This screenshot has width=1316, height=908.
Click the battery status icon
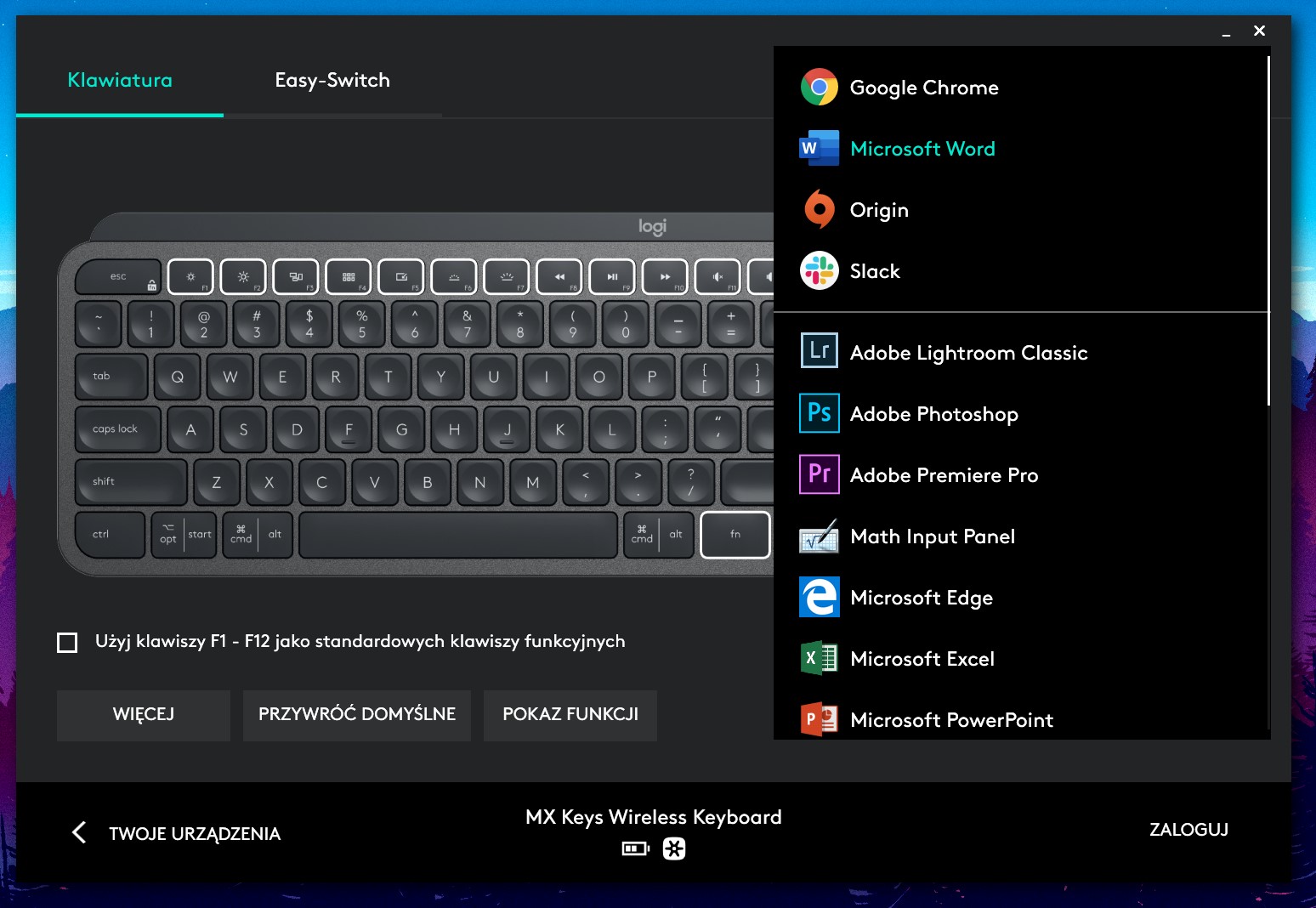click(x=635, y=848)
